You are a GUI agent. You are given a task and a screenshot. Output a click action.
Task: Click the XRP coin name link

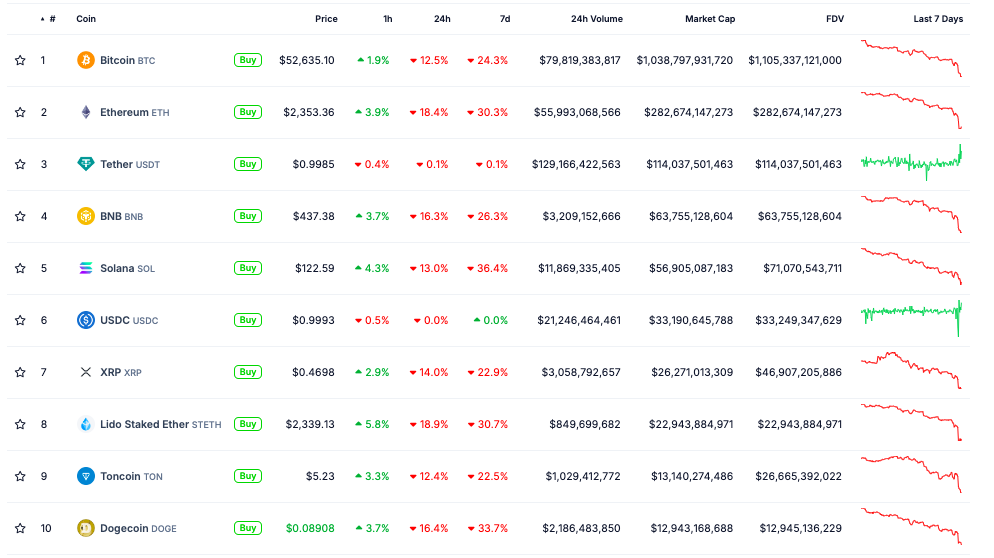click(110, 372)
